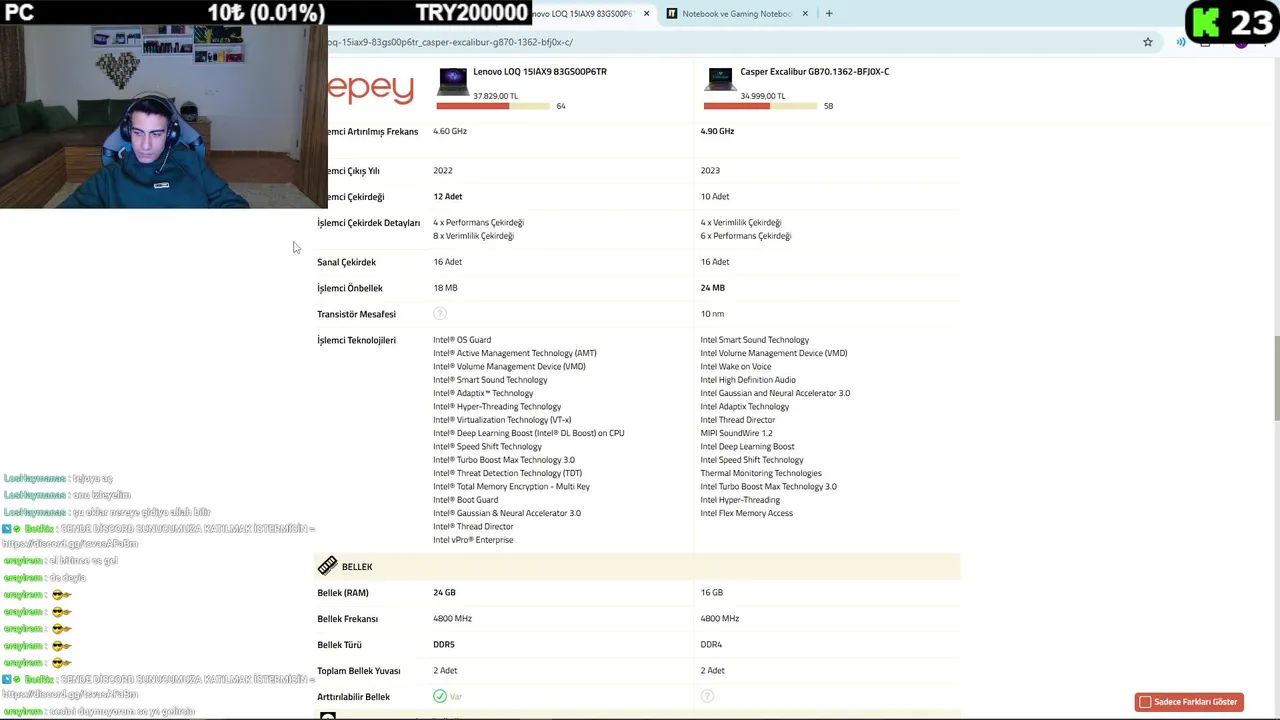Select the '18 MB' cache value
The height and width of the screenshot is (720, 1280).
tap(445, 288)
